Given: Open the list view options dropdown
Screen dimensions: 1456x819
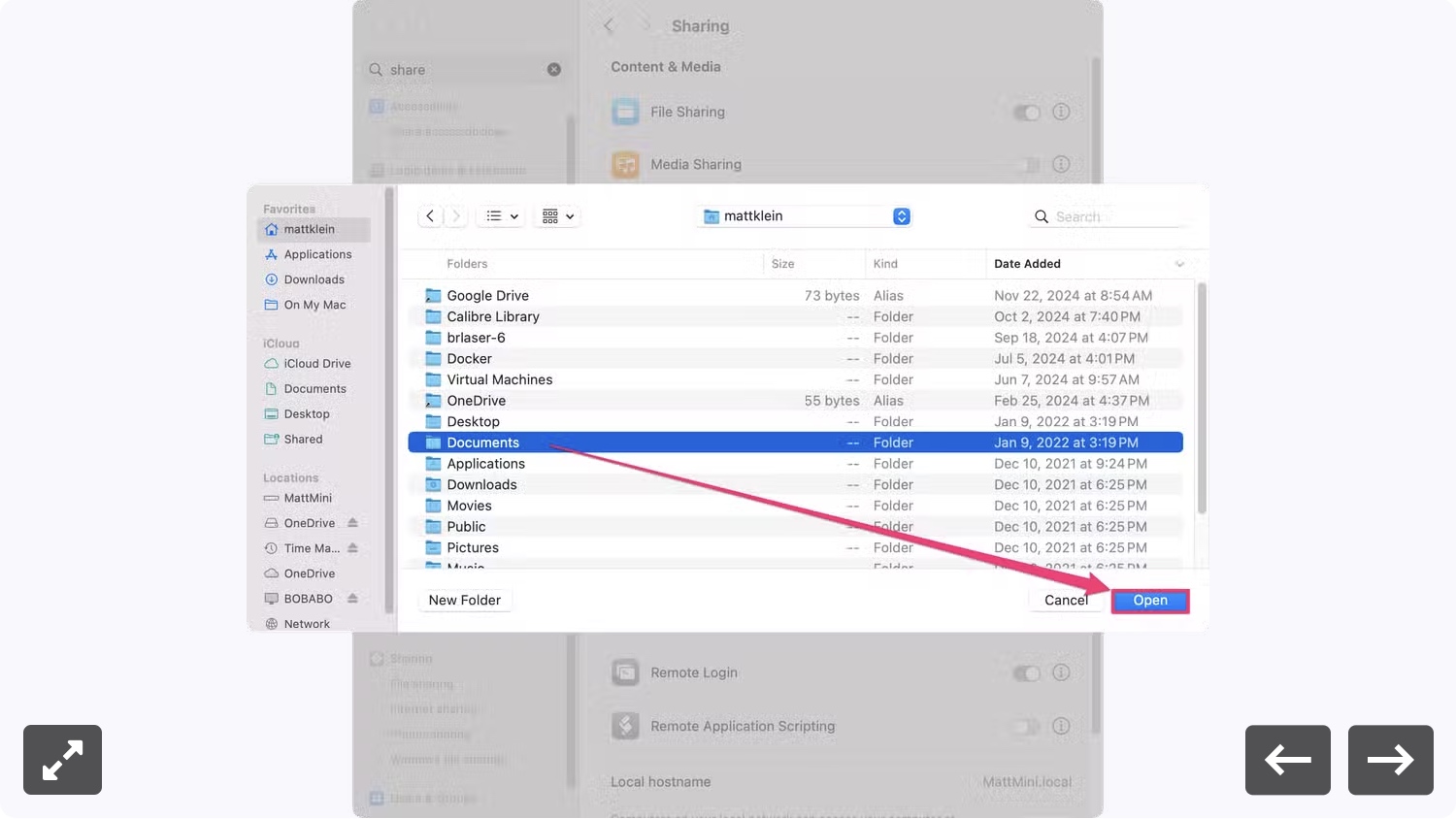Looking at the screenshot, I should pyautogui.click(x=502, y=216).
